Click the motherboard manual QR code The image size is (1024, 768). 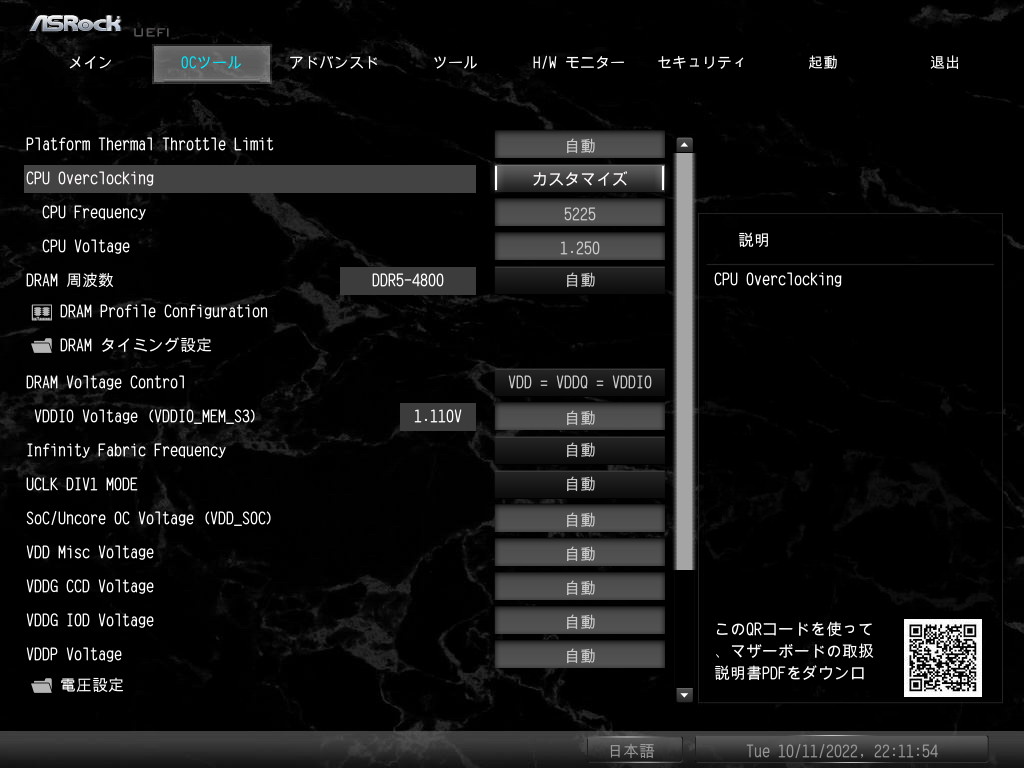[942, 658]
